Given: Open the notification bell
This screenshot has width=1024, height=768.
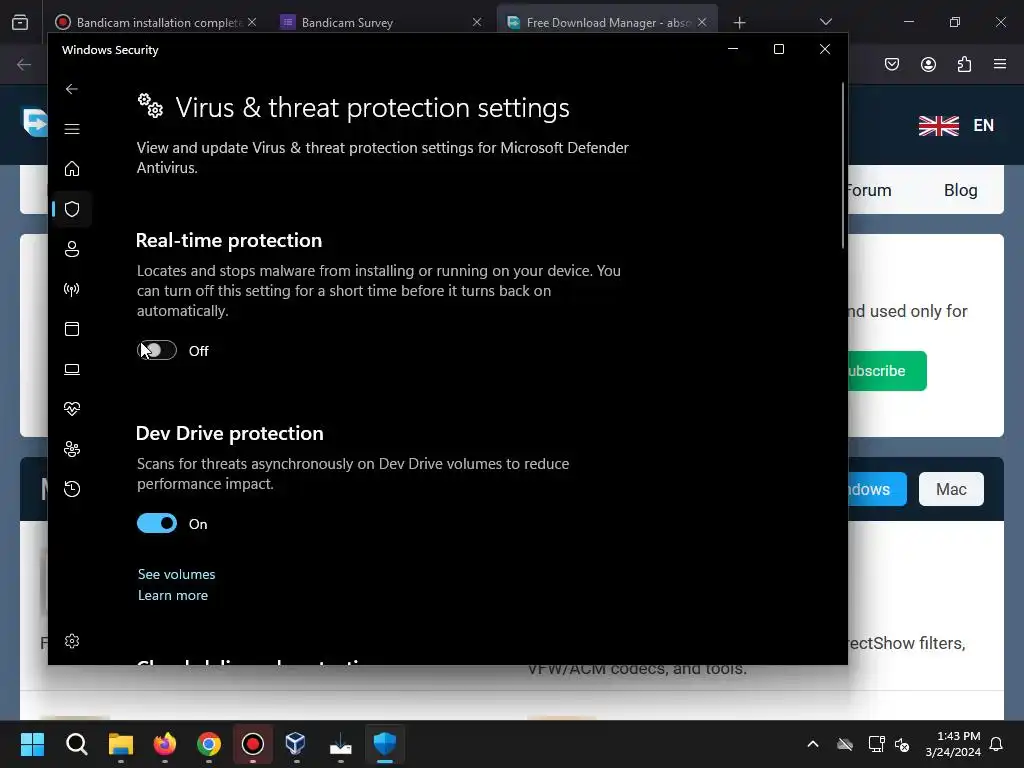Looking at the screenshot, I should pos(997,744).
